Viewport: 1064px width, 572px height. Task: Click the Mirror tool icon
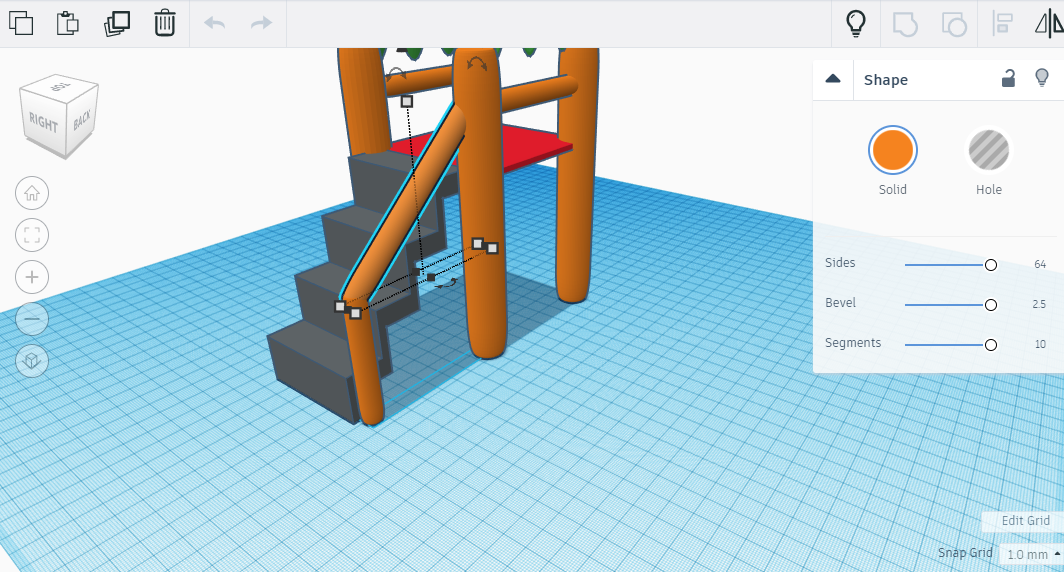(x=1049, y=24)
